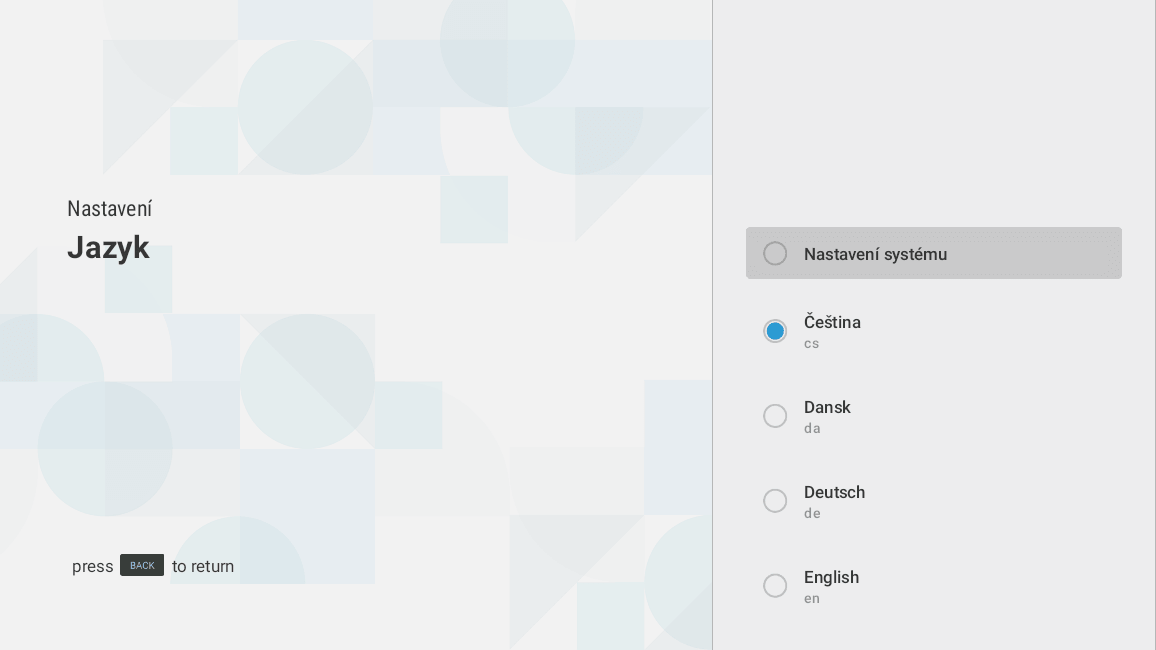The width and height of the screenshot is (1156, 650).
Task: Click the blue filled Čeština selector icon
Action: coord(775,331)
